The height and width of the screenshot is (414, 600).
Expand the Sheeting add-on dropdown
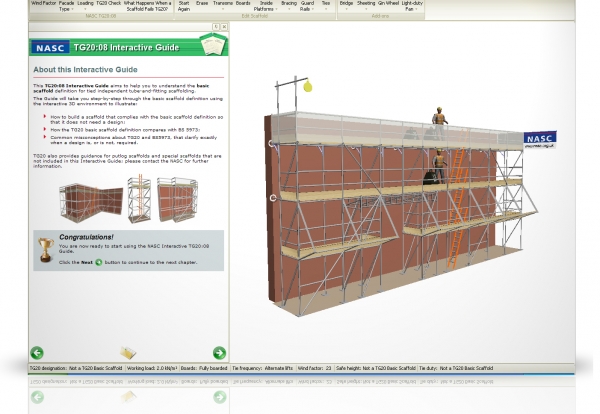click(x=366, y=5)
